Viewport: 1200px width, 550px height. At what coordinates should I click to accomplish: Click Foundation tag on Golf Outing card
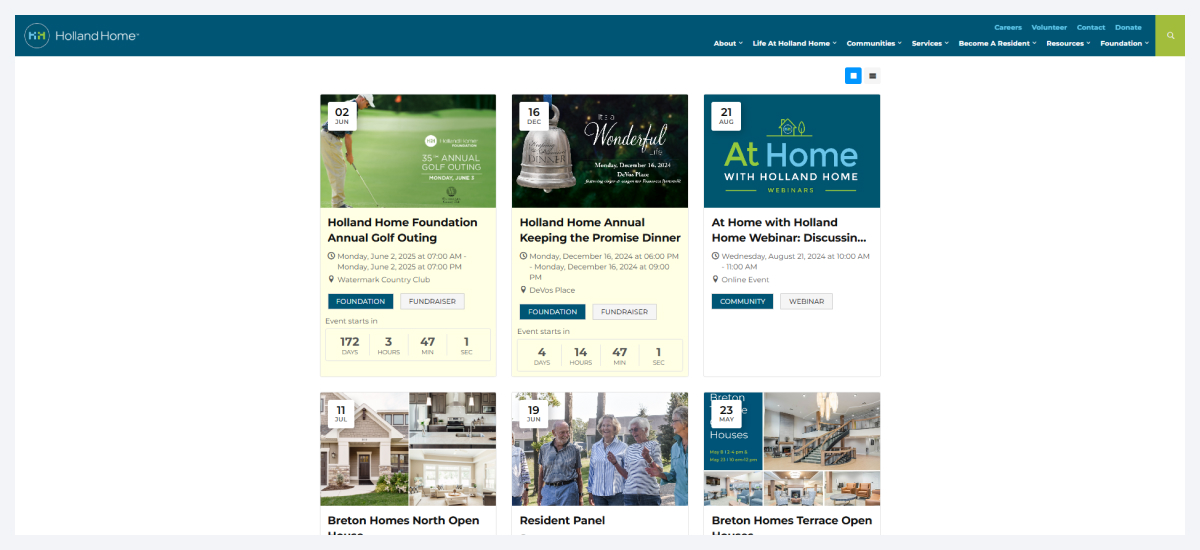point(360,301)
